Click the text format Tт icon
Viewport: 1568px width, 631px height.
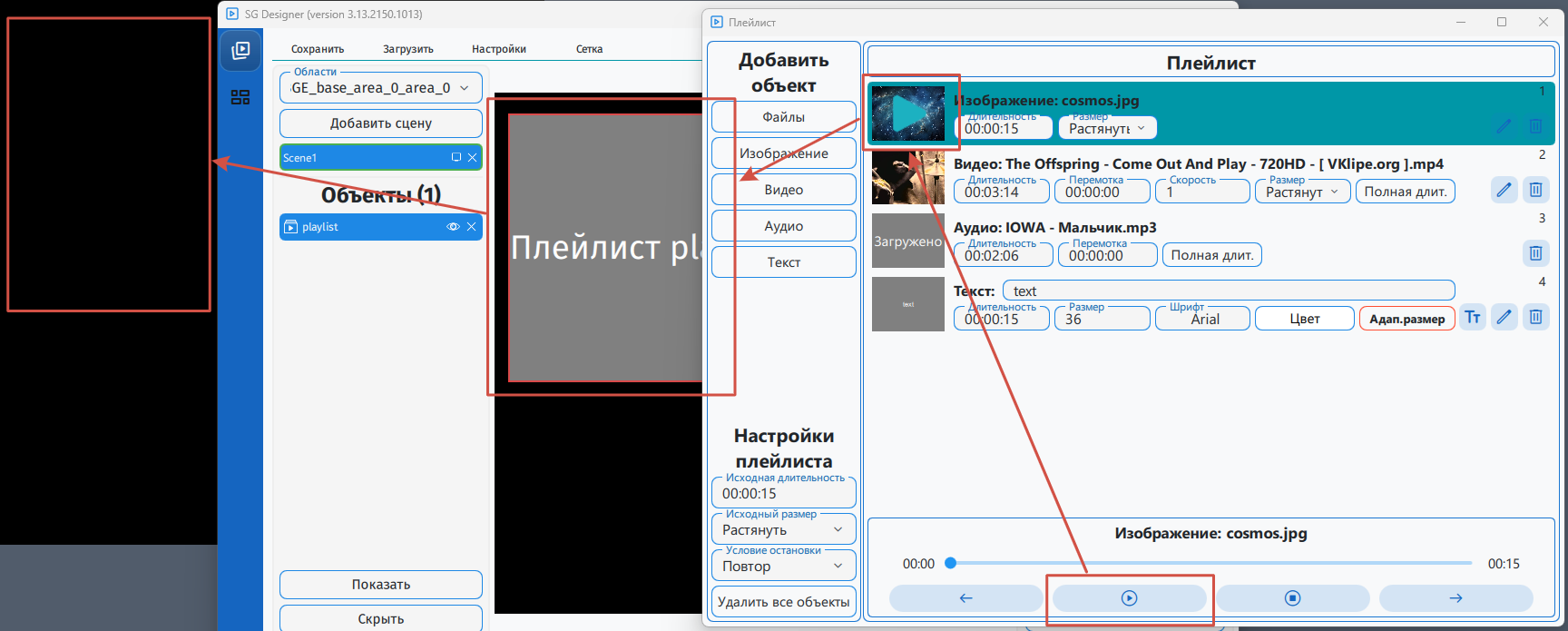tap(1473, 317)
